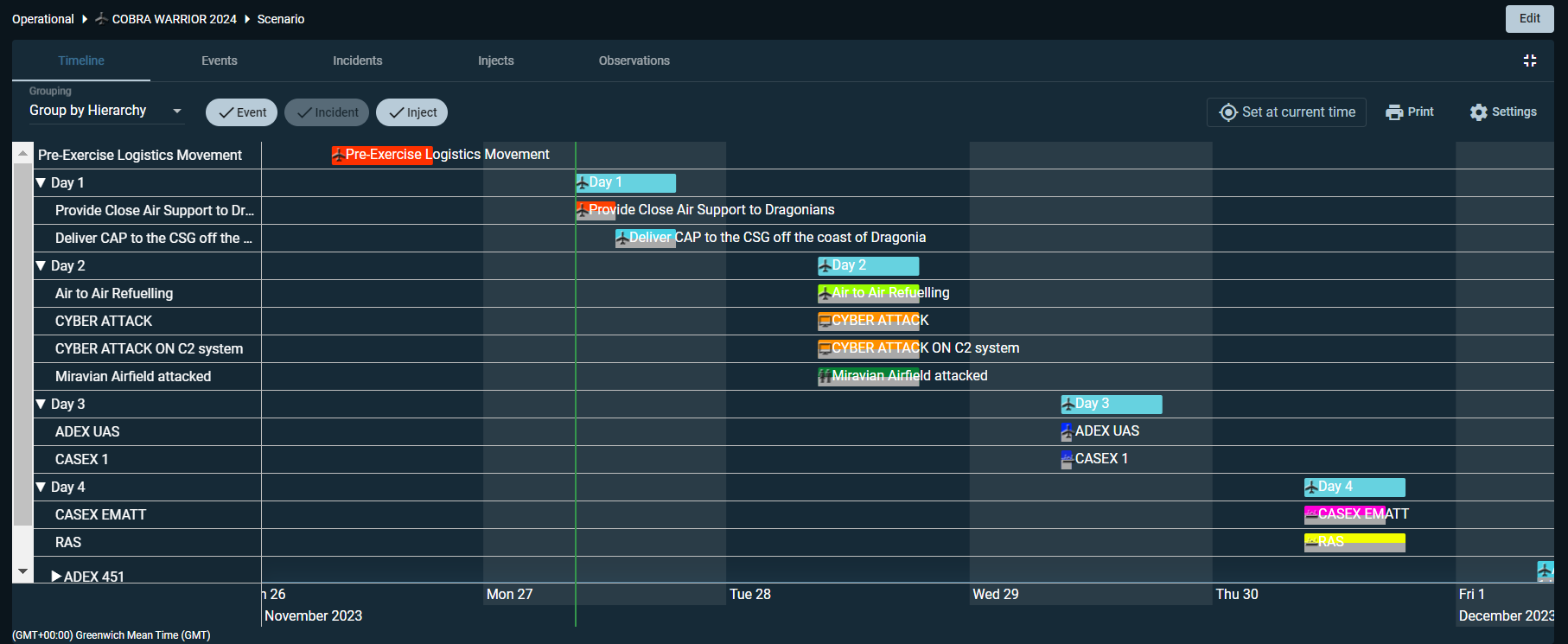Image resolution: width=1568 pixels, height=644 pixels.
Task: Select the RAS row label
Action: click(x=68, y=543)
